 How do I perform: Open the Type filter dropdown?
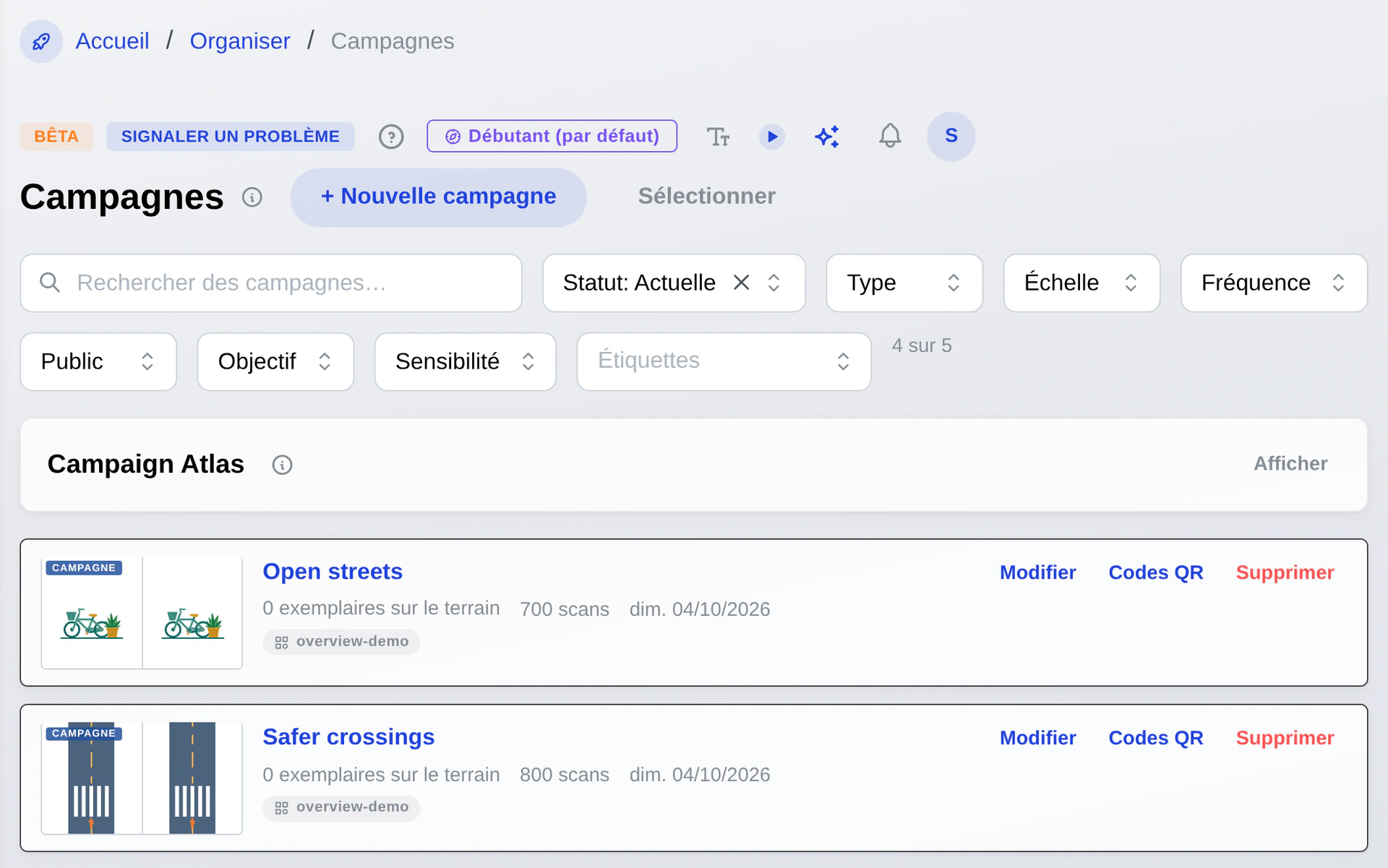tap(904, 283)
